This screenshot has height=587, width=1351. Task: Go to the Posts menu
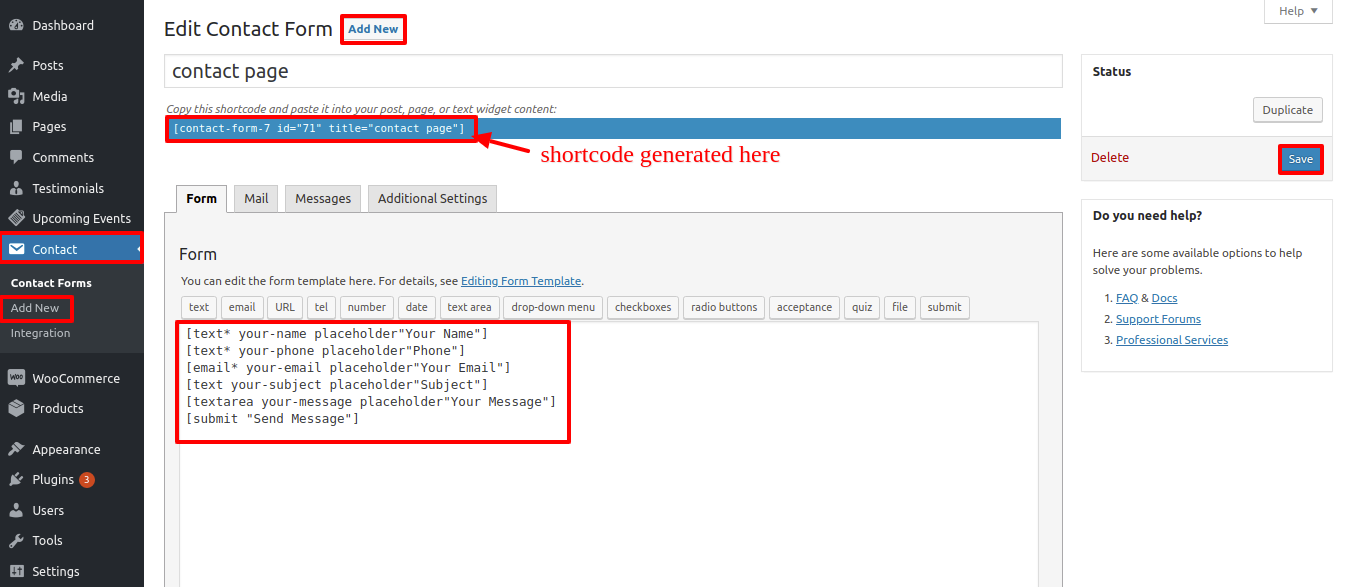(x=48, y=65)
